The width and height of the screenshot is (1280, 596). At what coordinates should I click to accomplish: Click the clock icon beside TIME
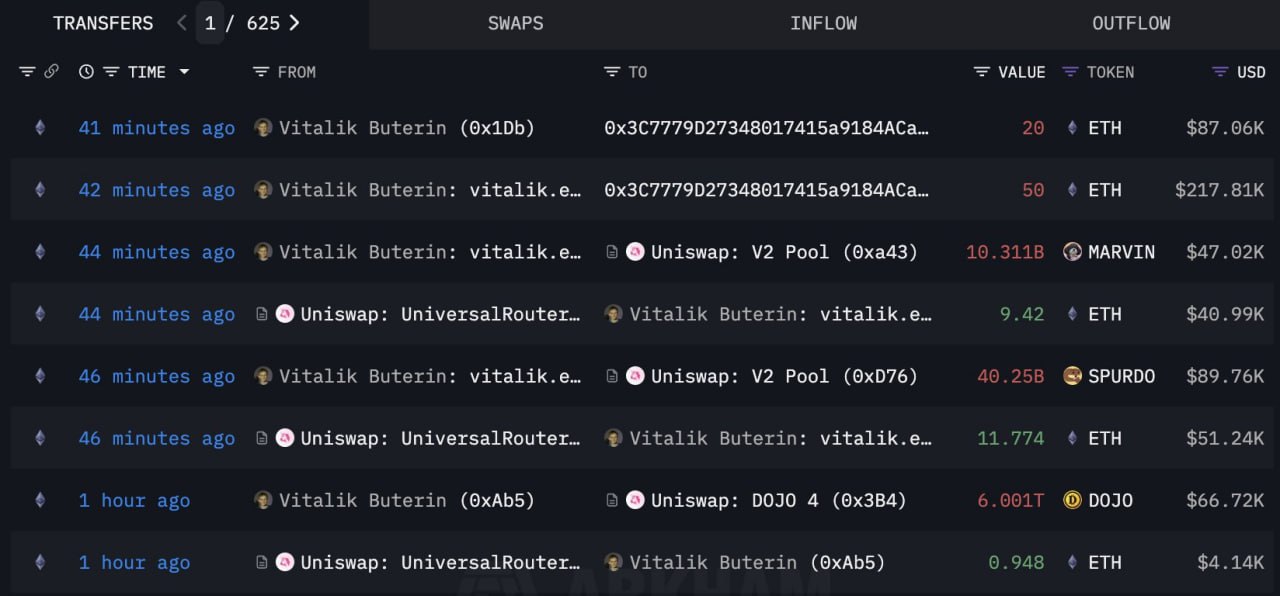[x=86, y=72]
